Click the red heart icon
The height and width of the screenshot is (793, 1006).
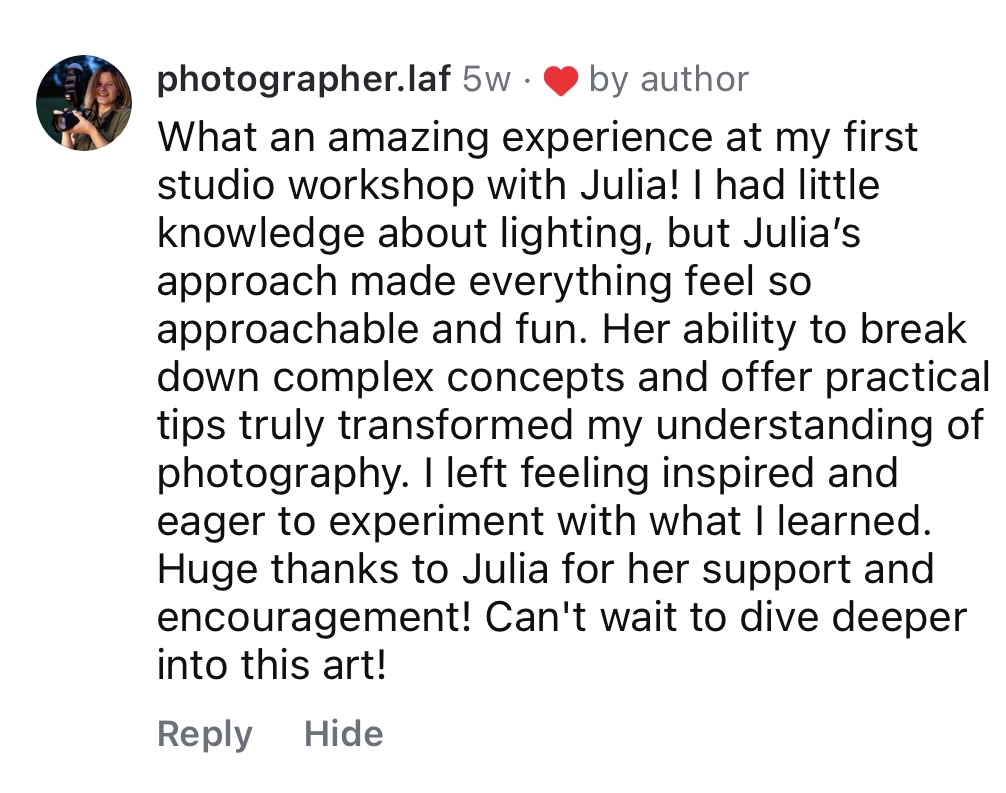coord(560,82)
